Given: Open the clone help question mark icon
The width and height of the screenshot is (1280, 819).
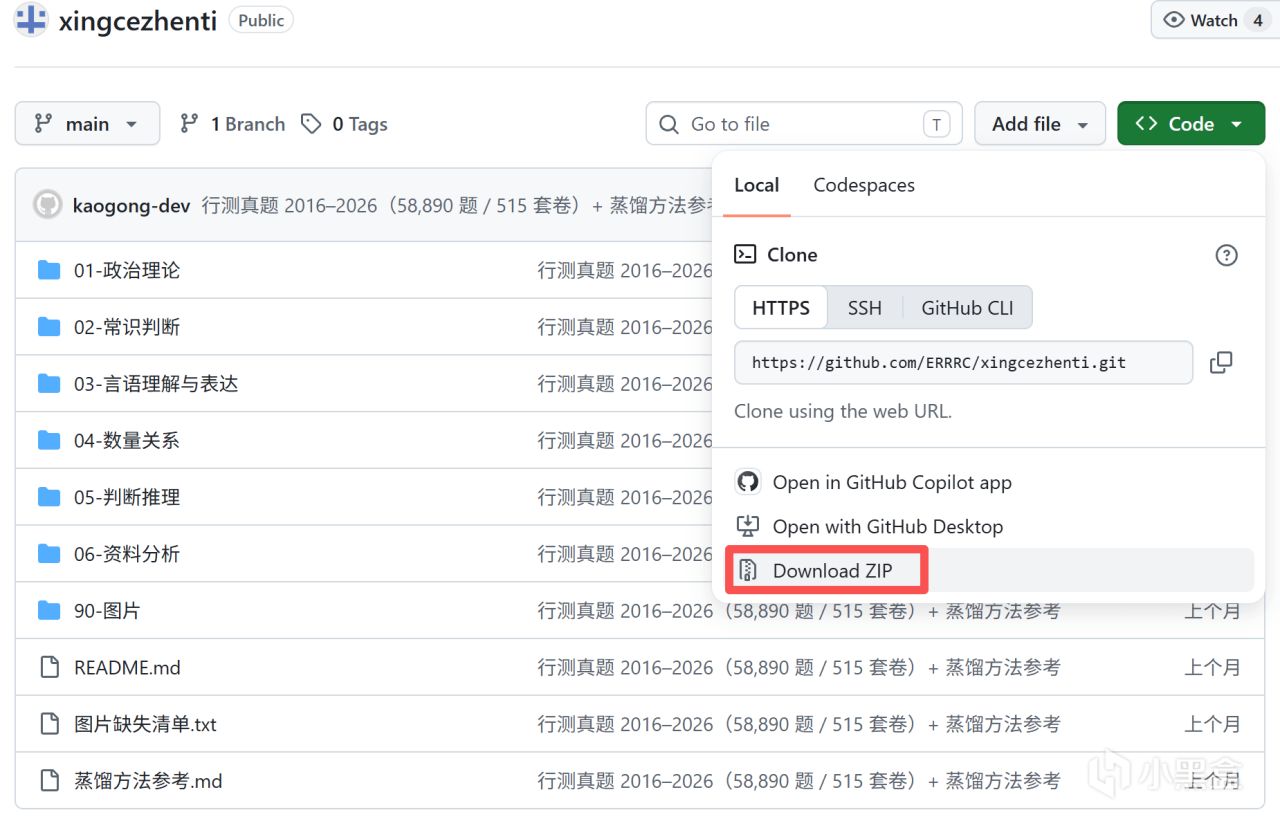Looking at the screenshot, I should (1226, 255).
